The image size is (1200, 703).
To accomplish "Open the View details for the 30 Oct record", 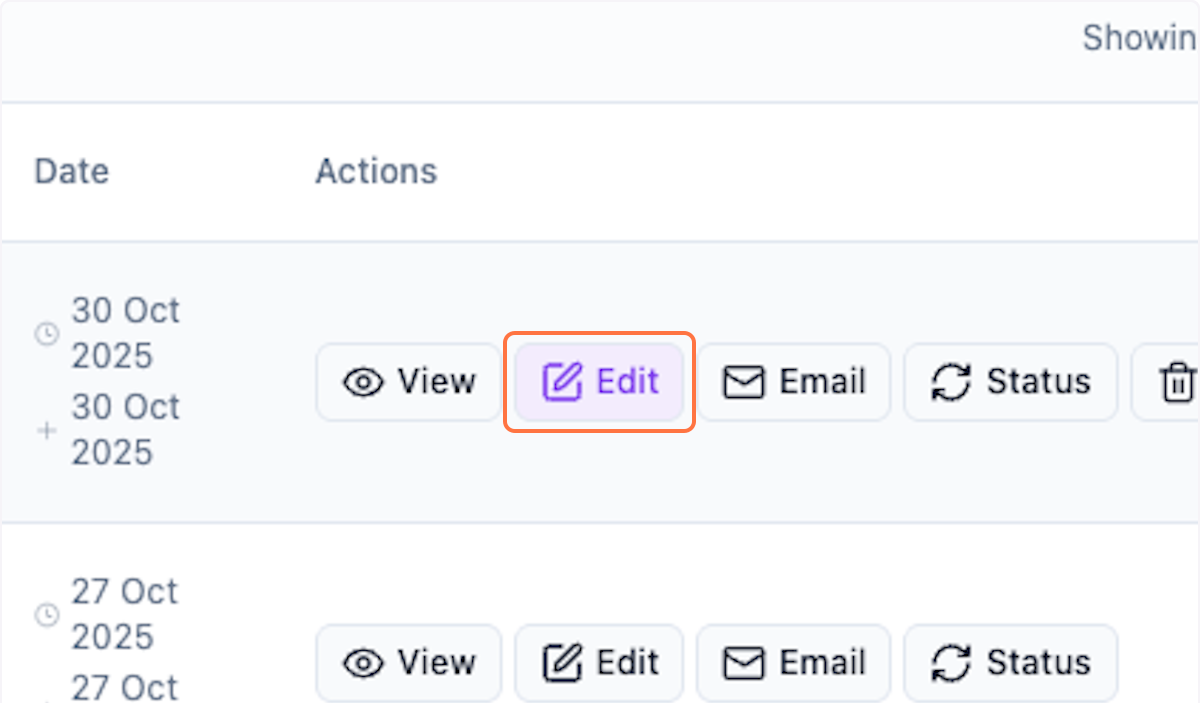I will tap(408, 382).
